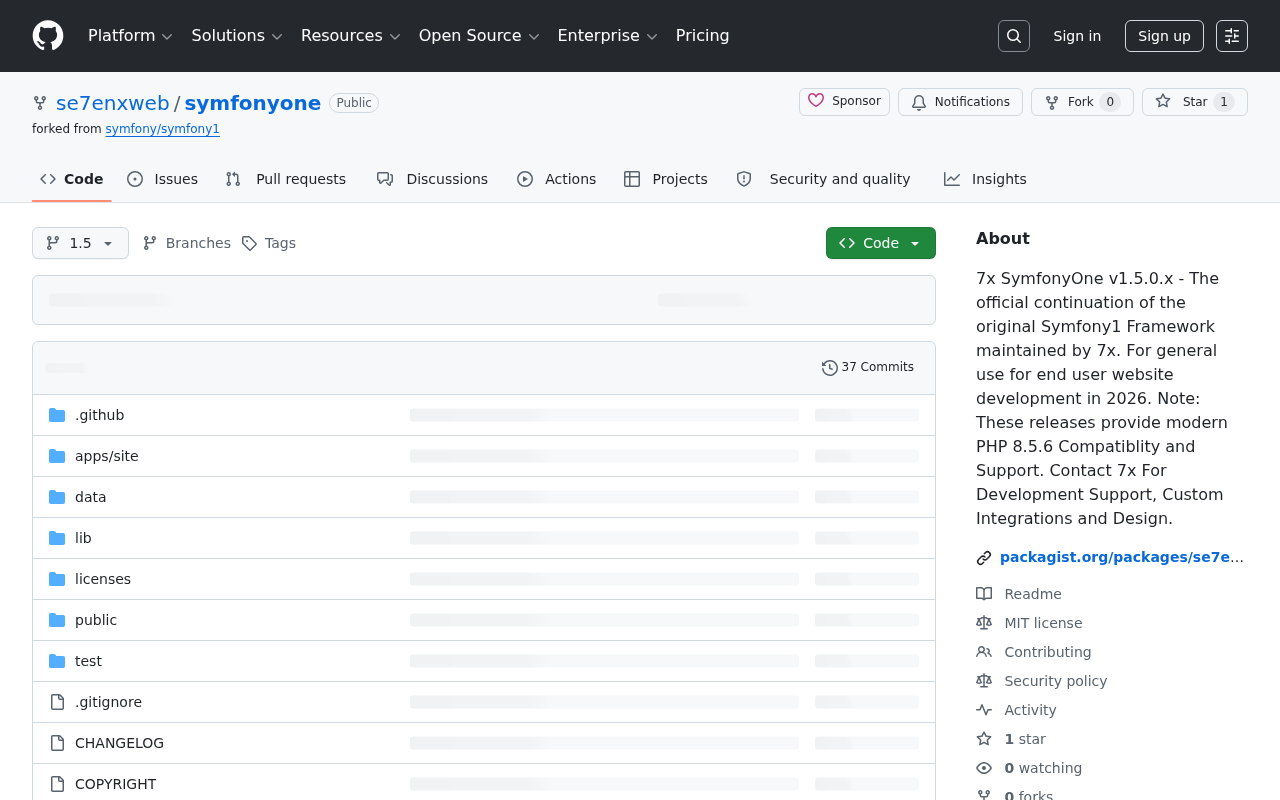Image resolution: width=1280 pixels, height=800 pixels.
Task: Open the Contributing link text
Action: click(1048, 652)
